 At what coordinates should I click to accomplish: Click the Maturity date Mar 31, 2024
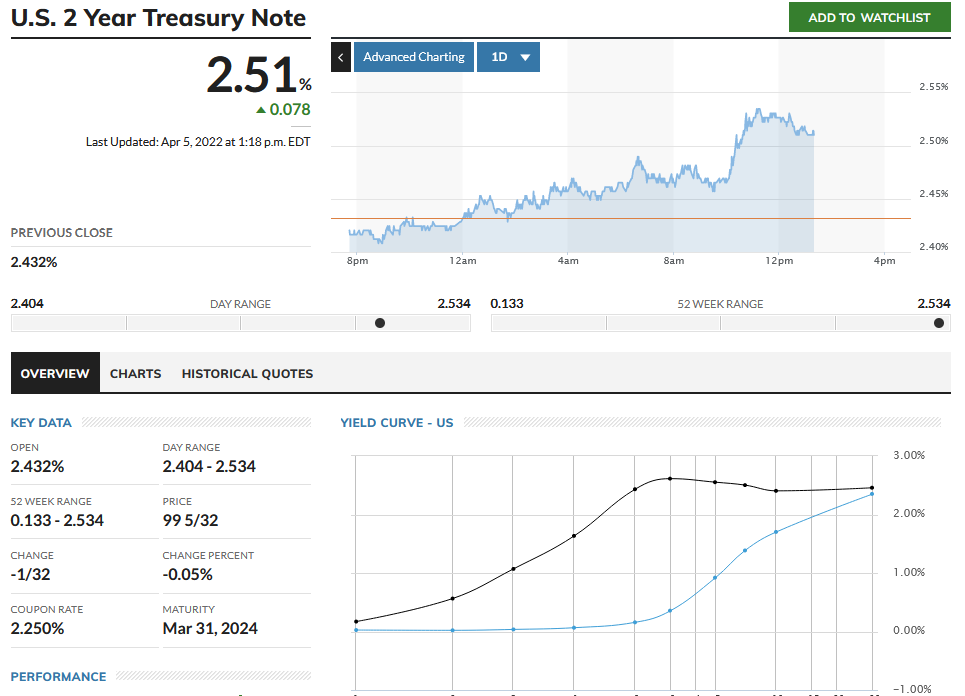click(210, 629)
